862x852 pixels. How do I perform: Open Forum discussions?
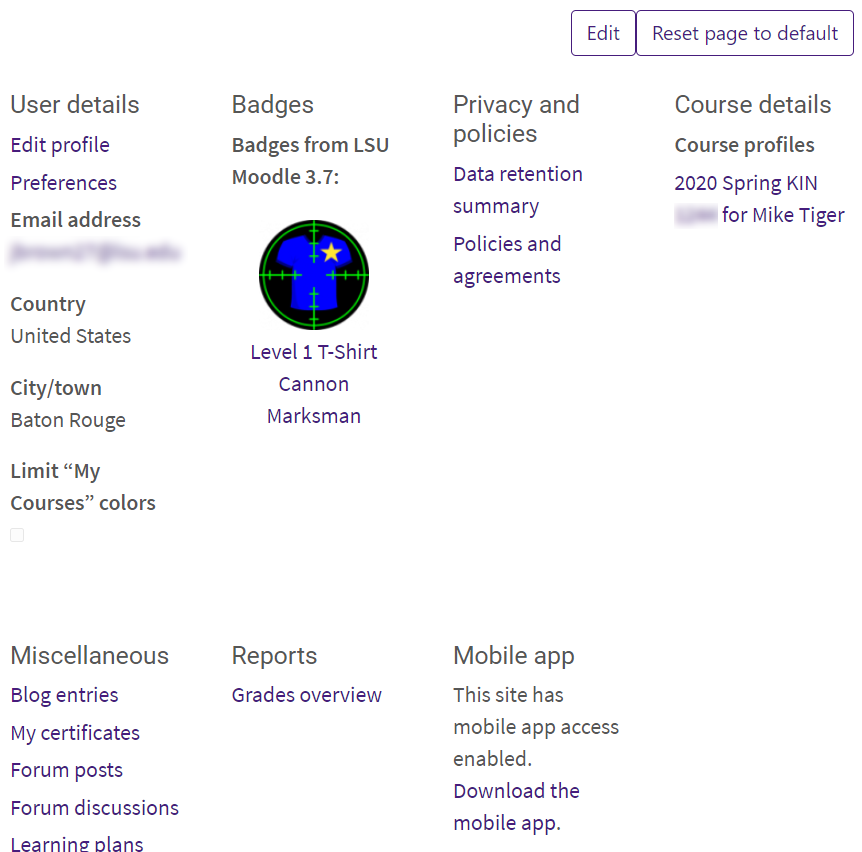95,808
